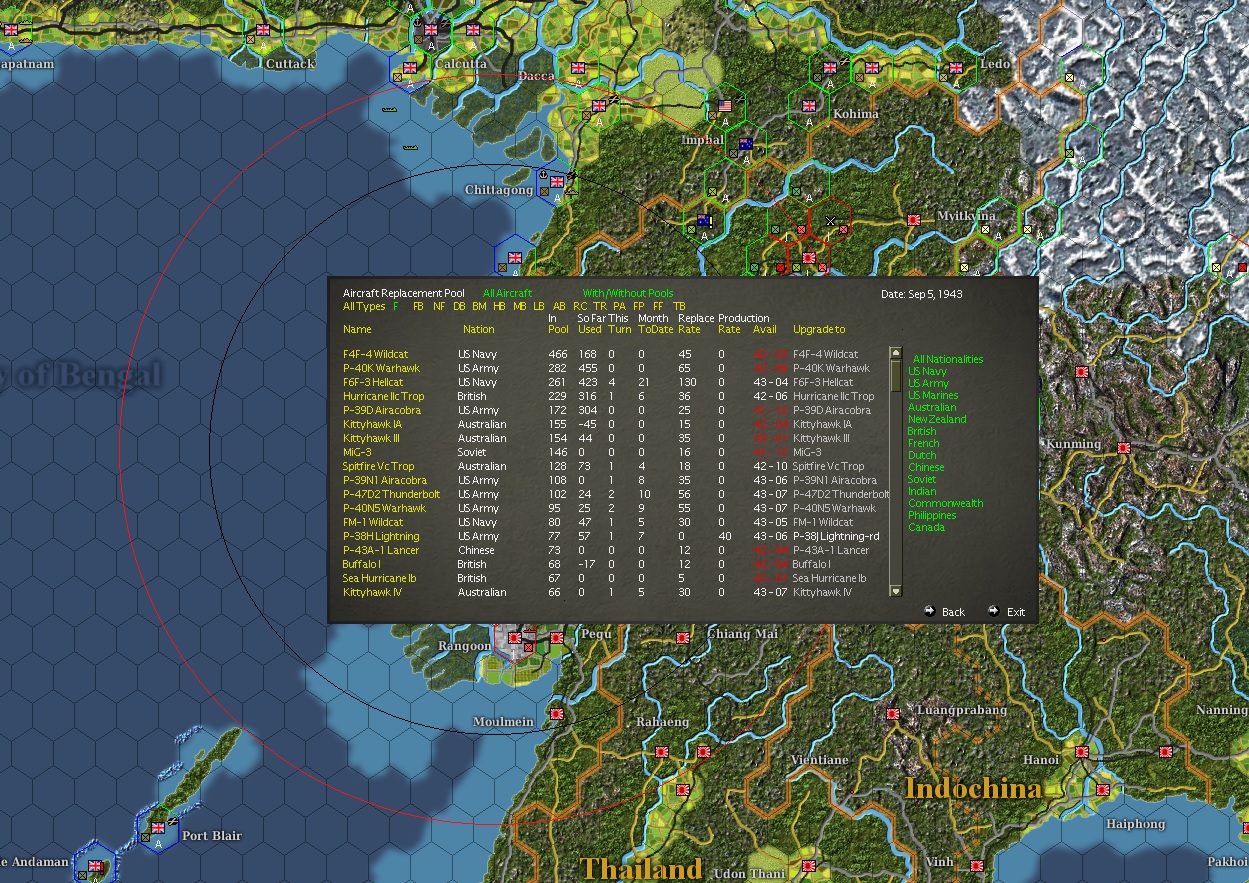
Task: Open the P-40K Warhawk aircraft entry
Action: pyautogui.click(x=381, y=368)
